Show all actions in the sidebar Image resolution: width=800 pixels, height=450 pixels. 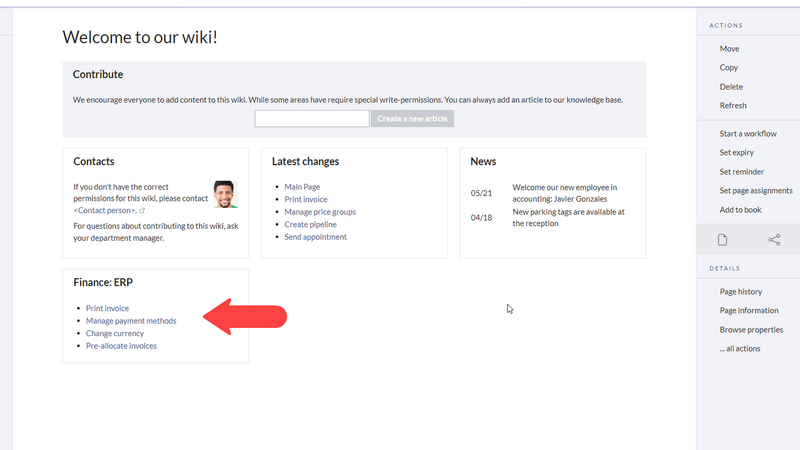[x=740, y=348]
